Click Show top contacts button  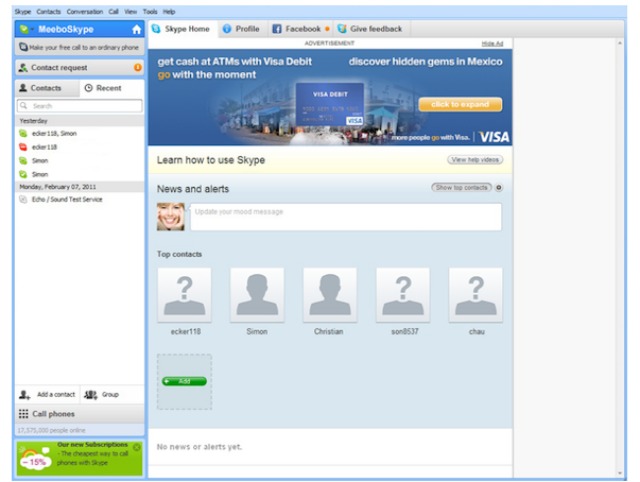(x=462, y=188)
